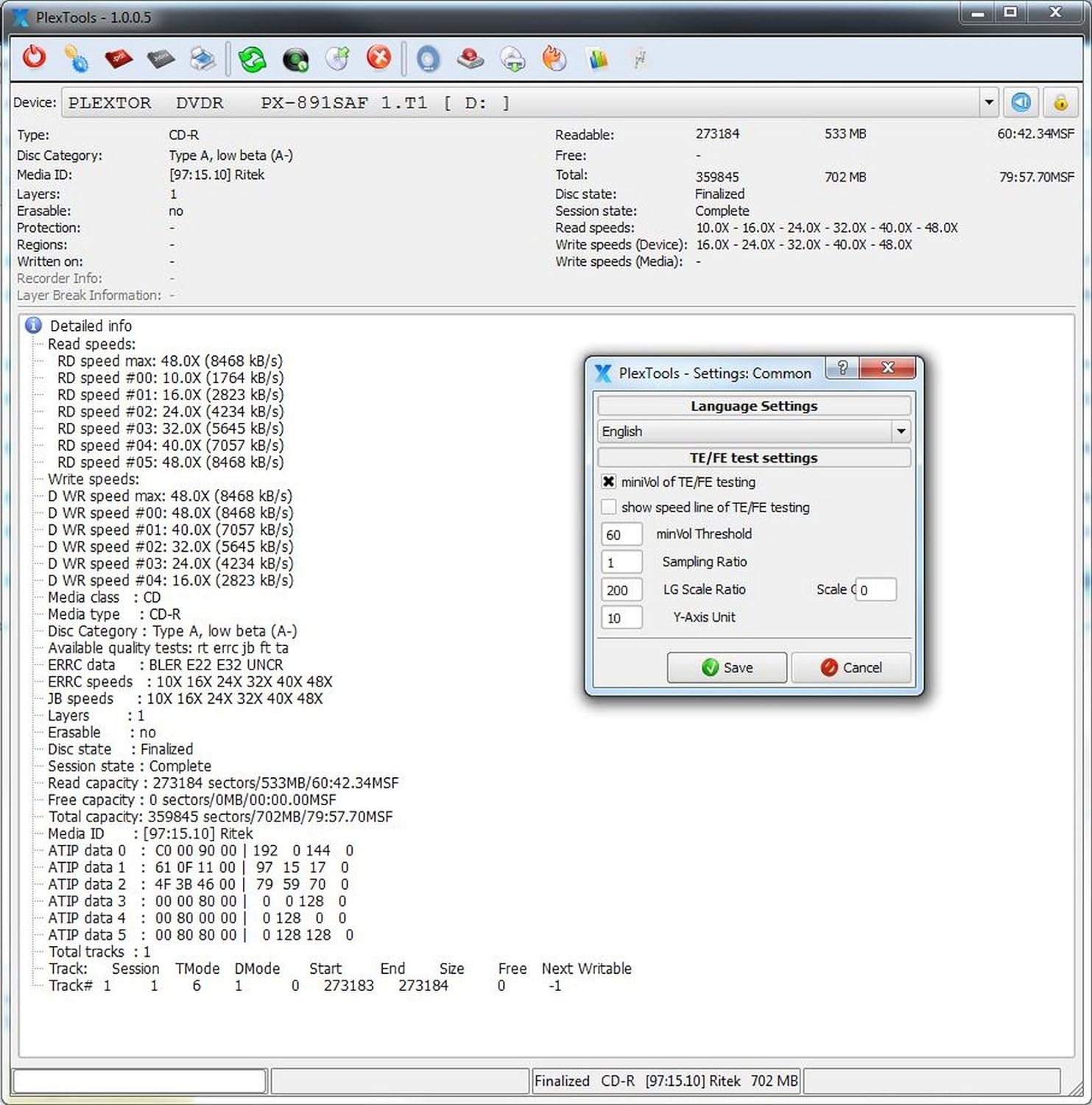Select the Language Settings header bar
Screen dimensions: 1092x1105
point(753,405)
